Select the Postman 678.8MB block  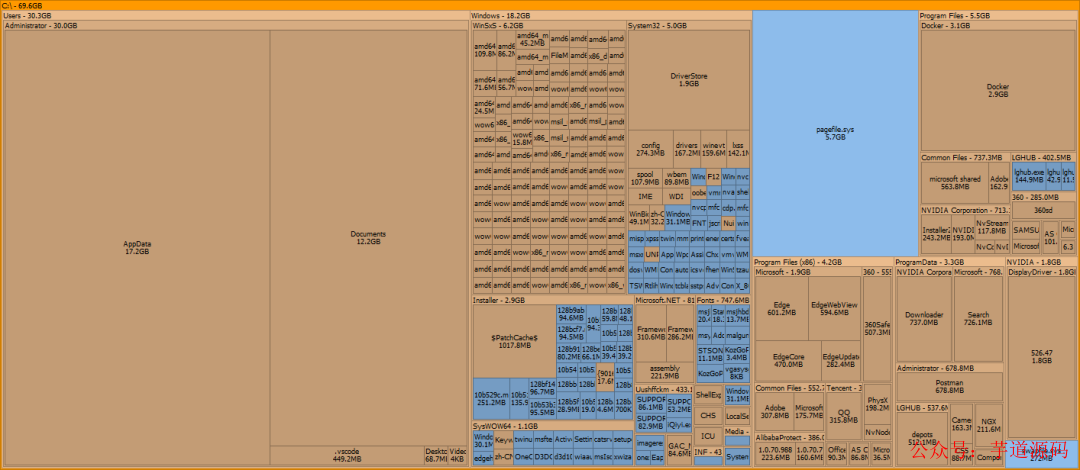point(949,387)
